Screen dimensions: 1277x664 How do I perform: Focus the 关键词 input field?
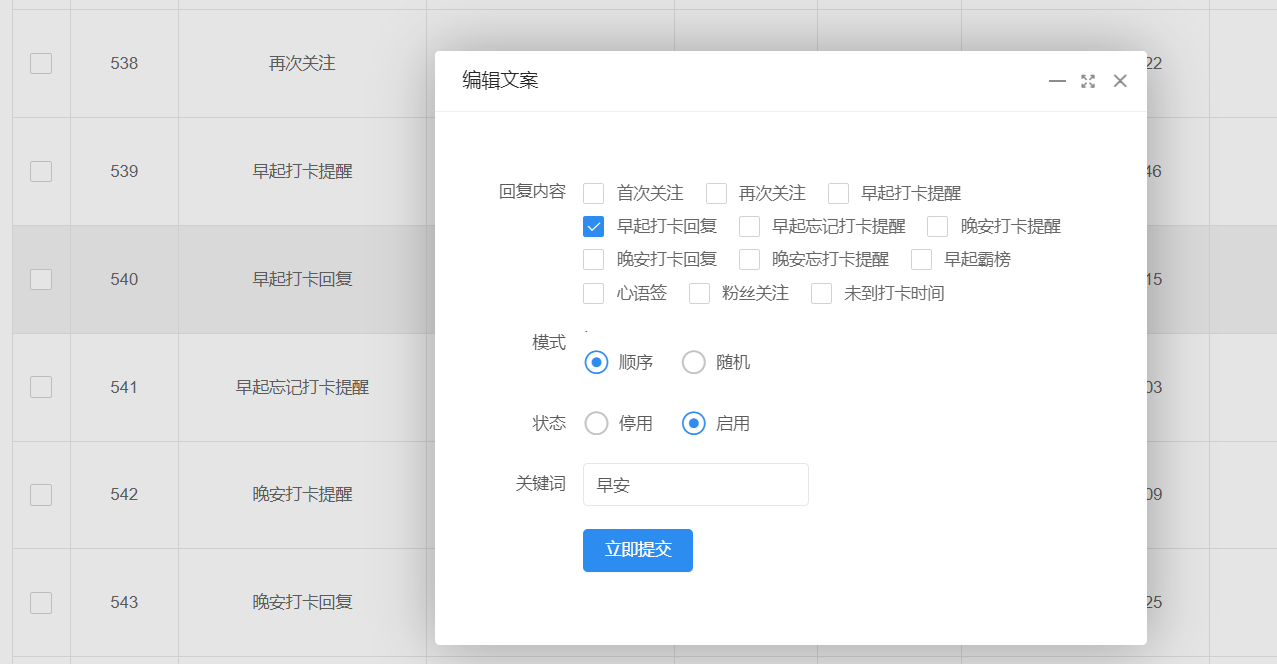coord(696,485)
